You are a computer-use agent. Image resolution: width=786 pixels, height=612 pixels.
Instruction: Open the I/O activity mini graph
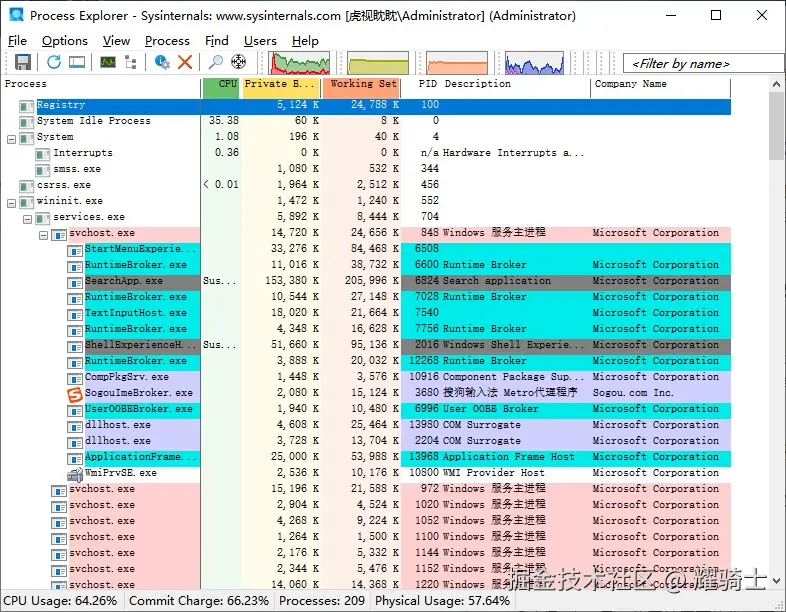[534, 63]
